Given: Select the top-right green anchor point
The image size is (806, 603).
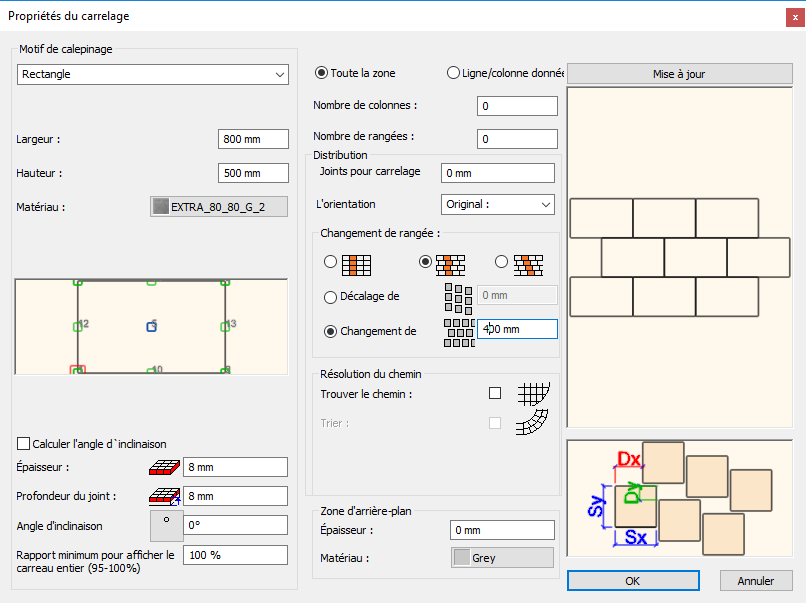Looking at the screenshot, I should point(225,282).
